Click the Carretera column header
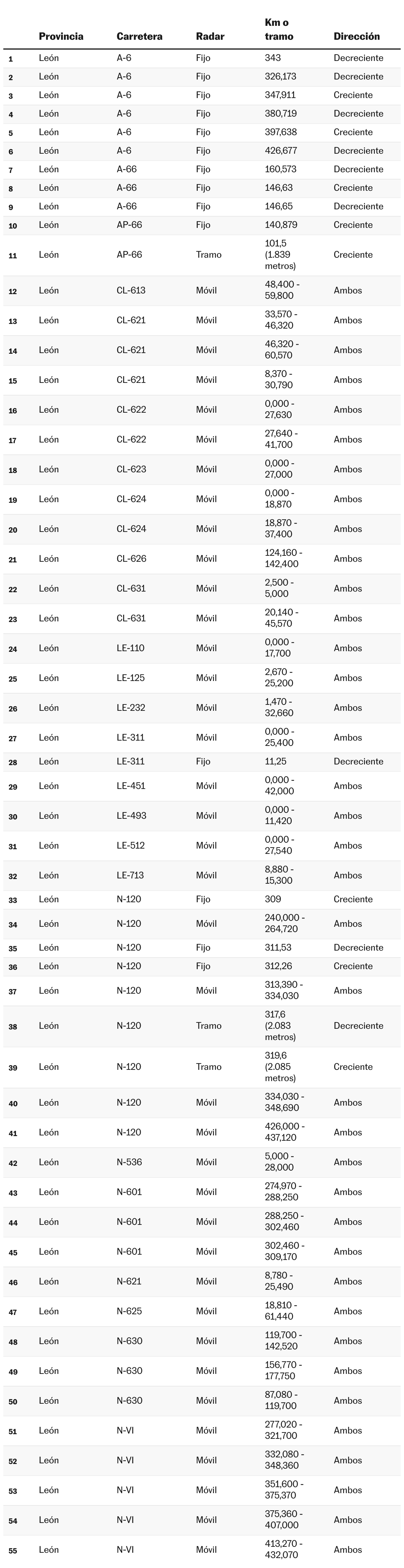Image resolution: width=404 pixels, height=1568 pixels. (139, 36)
